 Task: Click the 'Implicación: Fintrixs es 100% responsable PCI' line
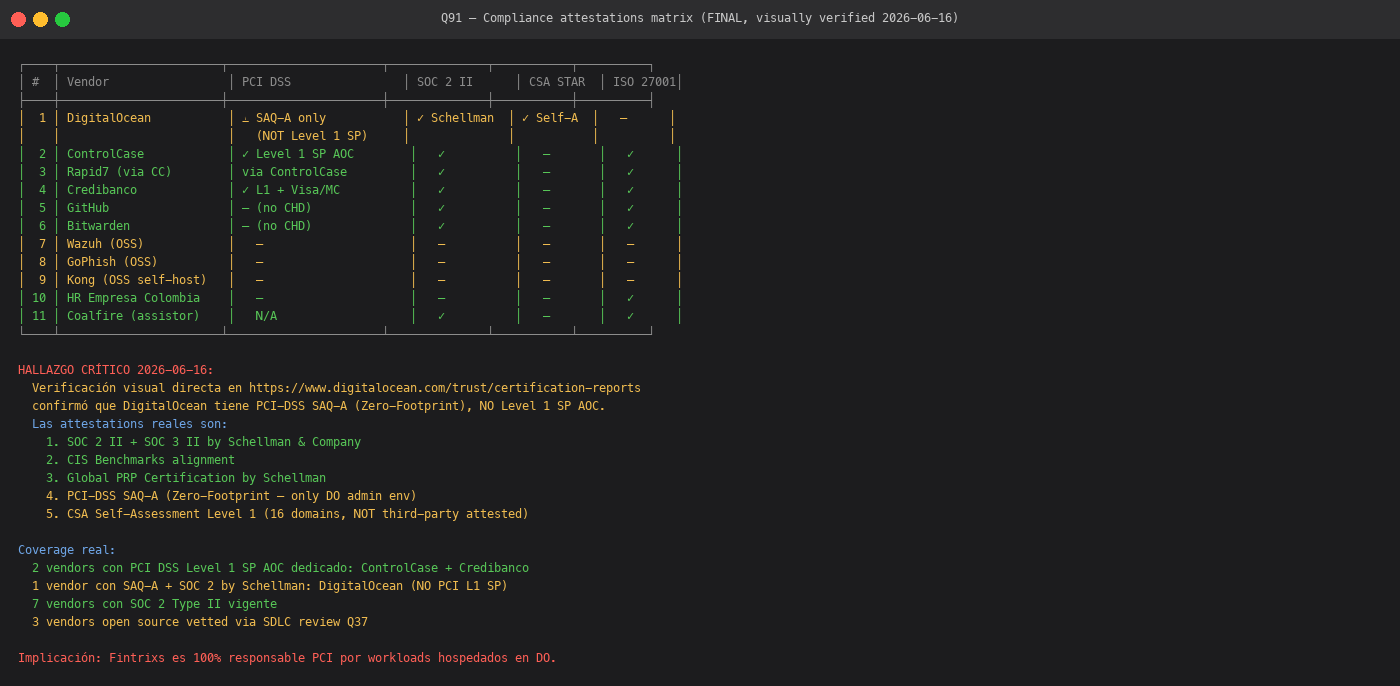287,658
